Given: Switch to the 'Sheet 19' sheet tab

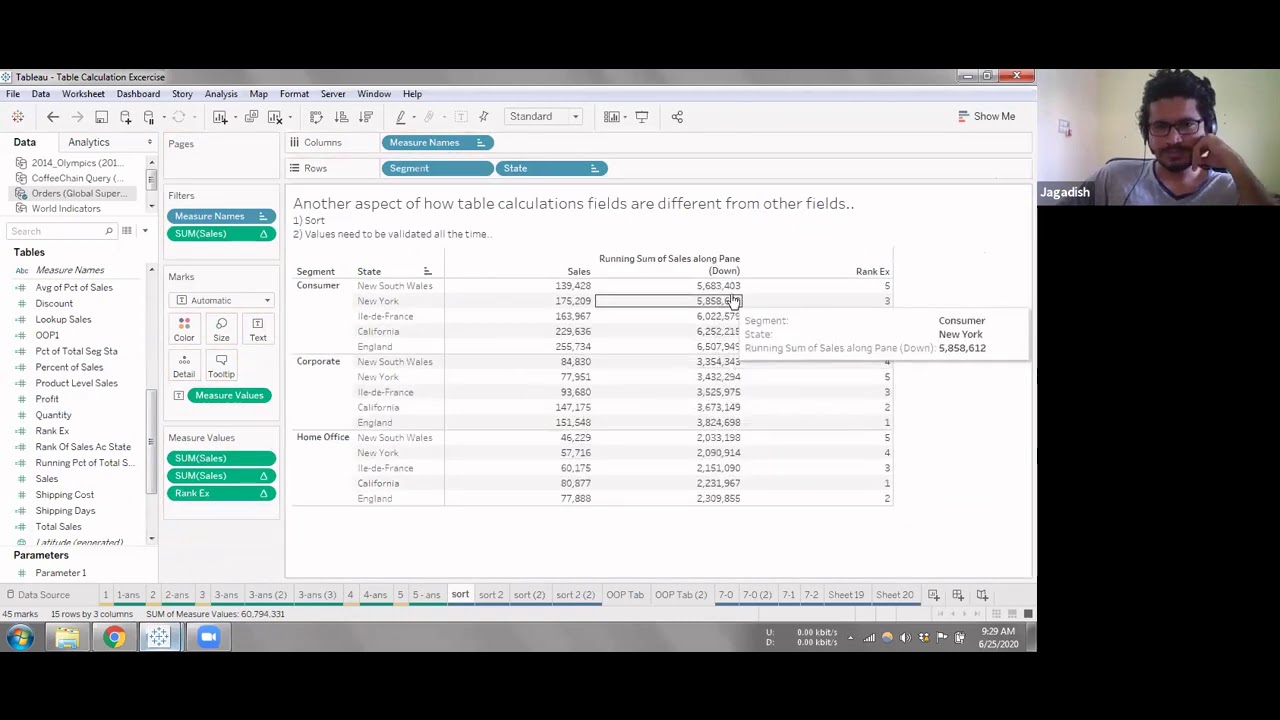Looking at the screenshot, I should [845, 595].
